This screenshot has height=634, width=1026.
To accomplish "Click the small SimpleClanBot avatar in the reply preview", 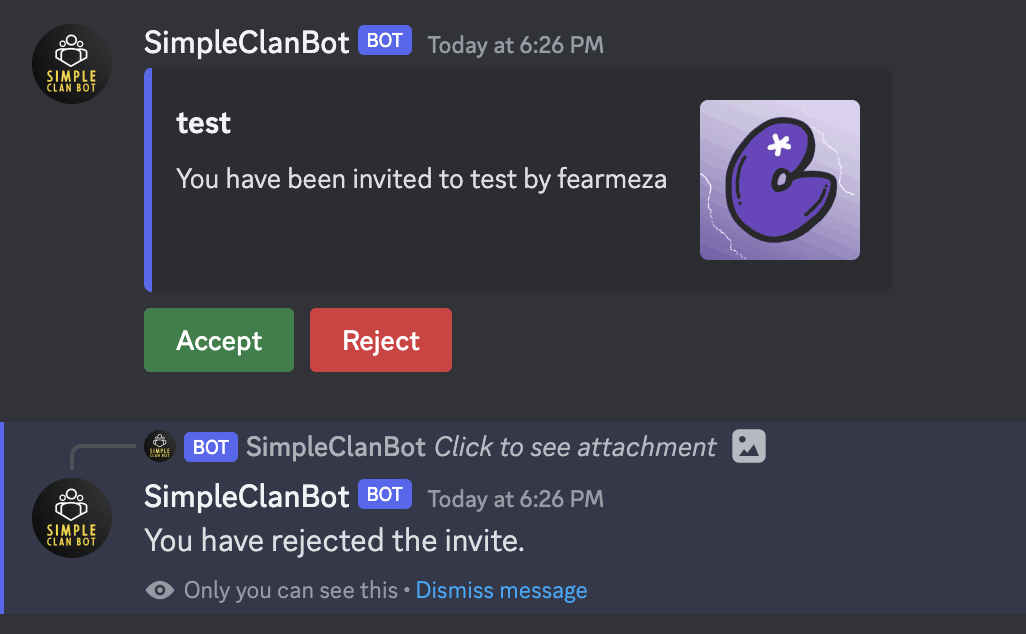I will click(x=160, y=446).
